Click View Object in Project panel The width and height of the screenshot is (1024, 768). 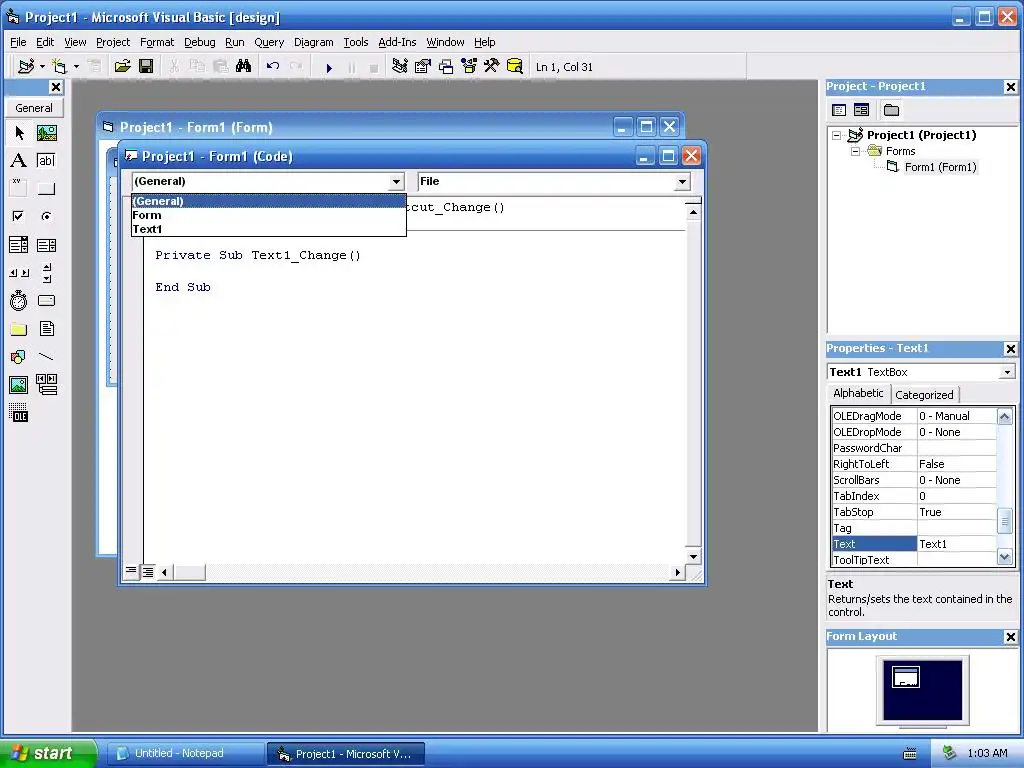pyautogui.click(x=861, y=110)
